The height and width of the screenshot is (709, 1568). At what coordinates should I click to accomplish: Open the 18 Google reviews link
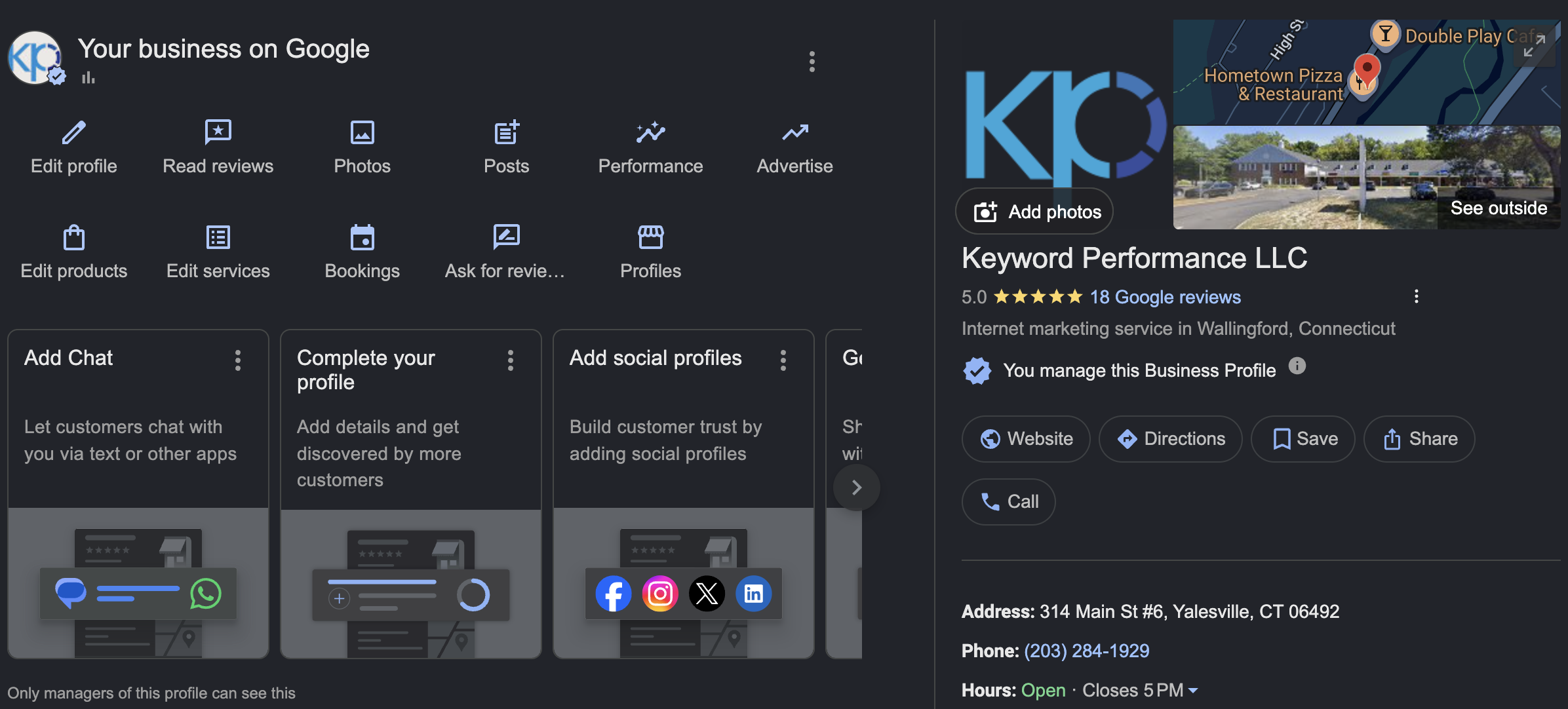pyautogui.click(x=1165, y=297)
